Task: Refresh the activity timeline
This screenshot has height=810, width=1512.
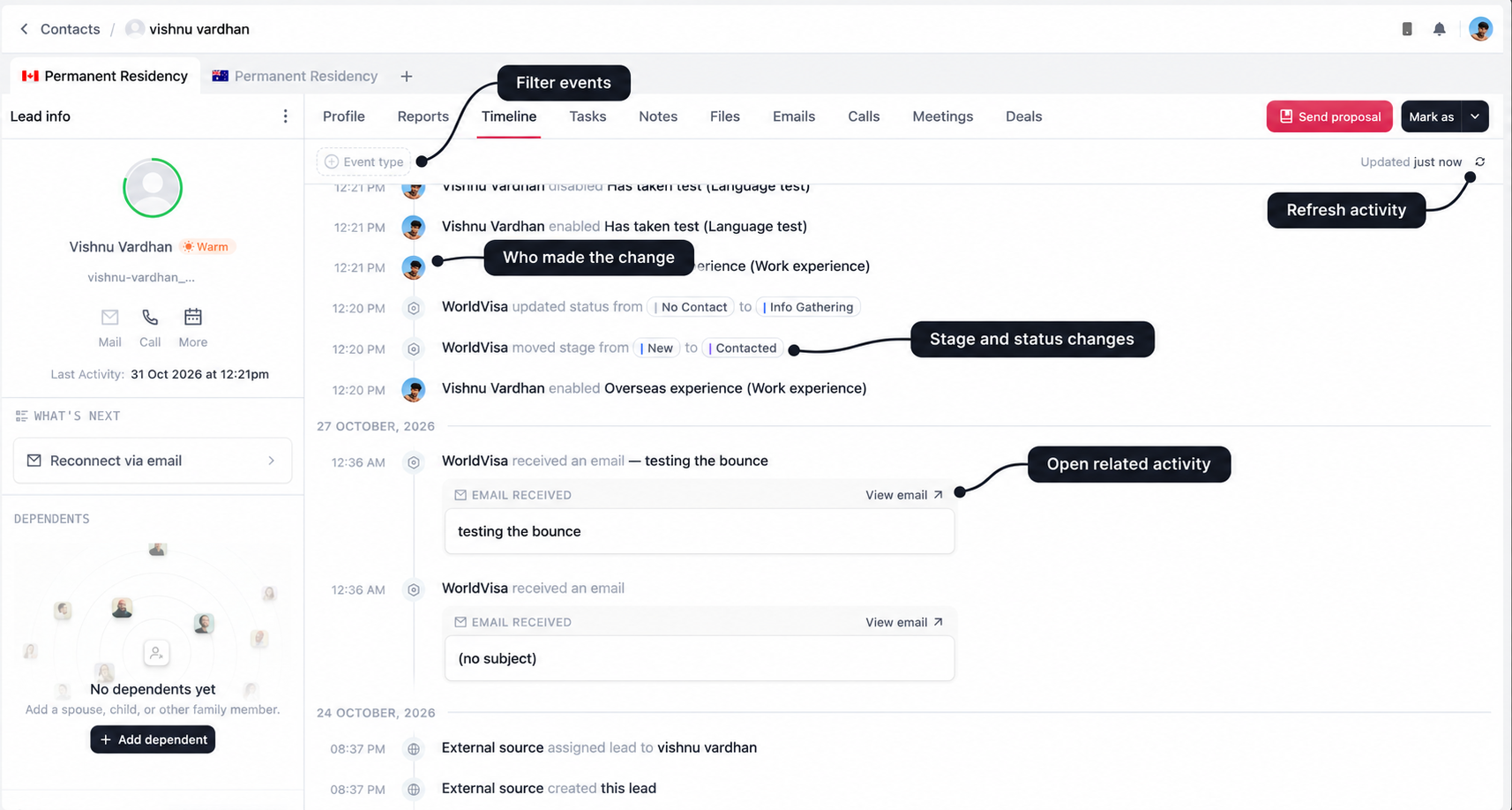Action: [1480, 161]
